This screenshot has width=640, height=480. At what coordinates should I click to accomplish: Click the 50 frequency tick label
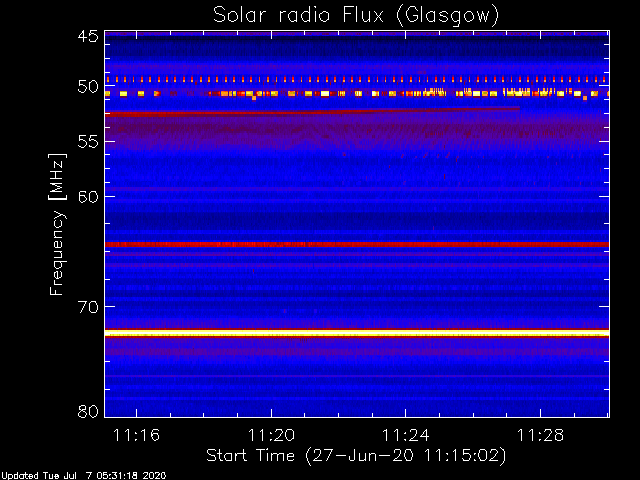point(88,87)
